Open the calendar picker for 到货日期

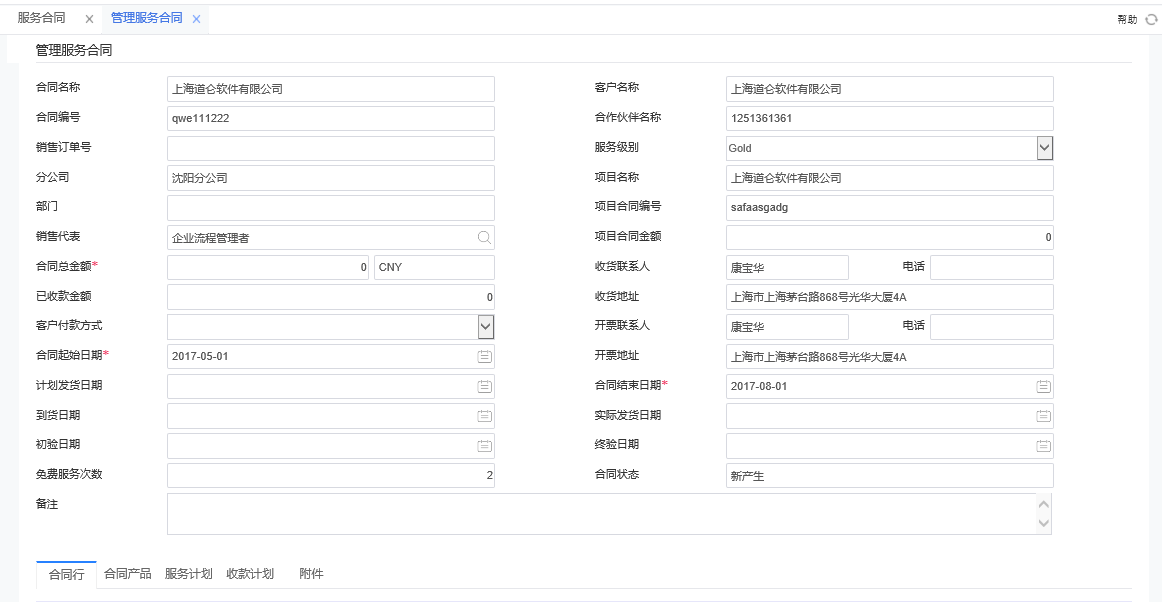[484, 416]
